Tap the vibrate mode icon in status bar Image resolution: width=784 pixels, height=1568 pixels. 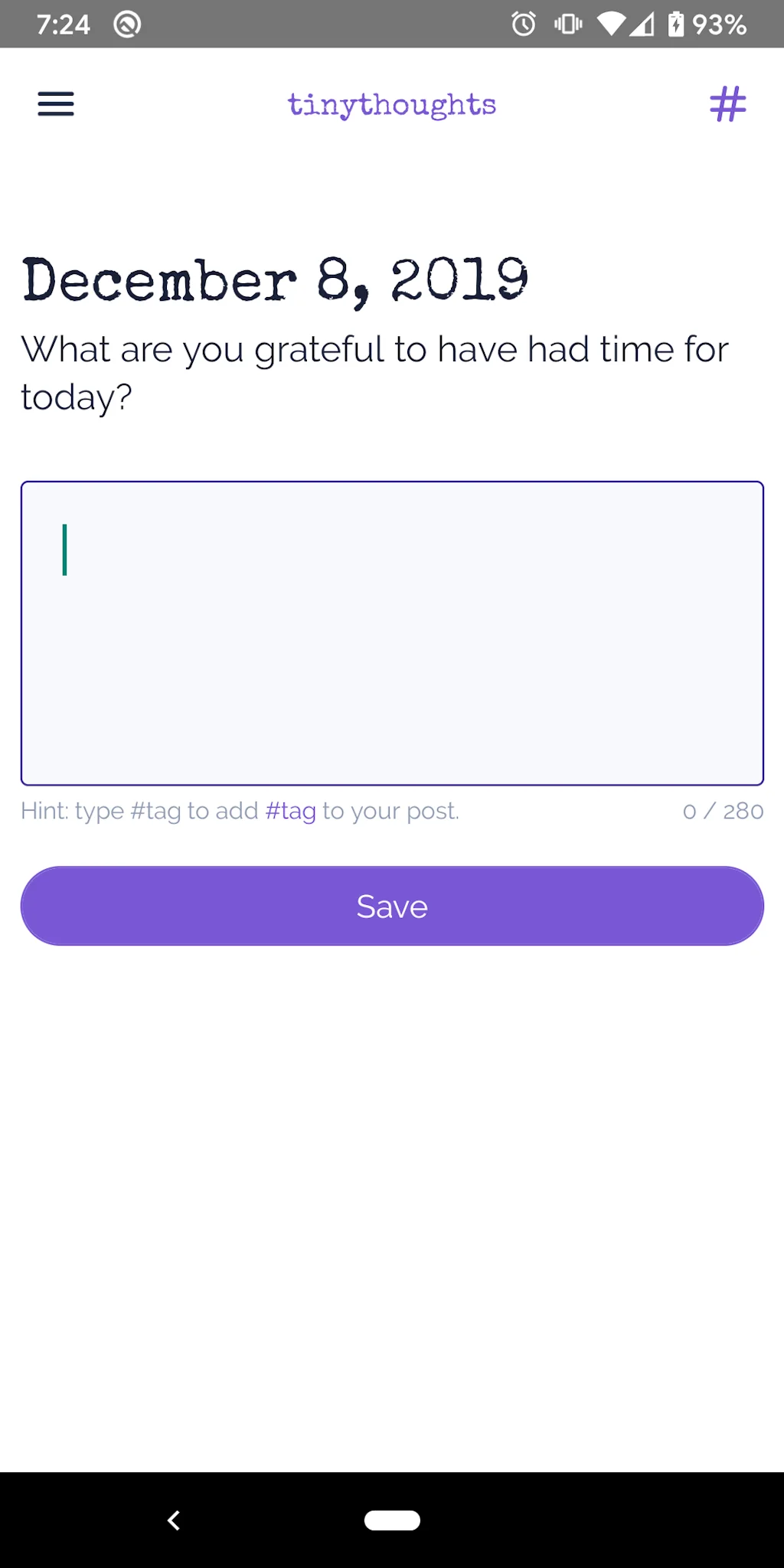pos(567,24)
